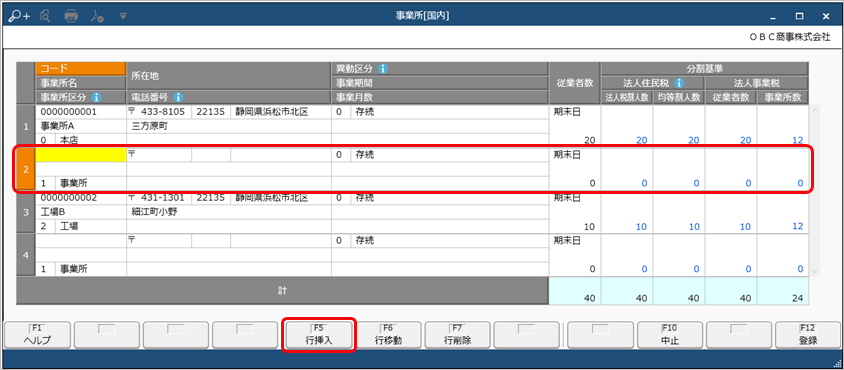844x370 pixels.
Task: Click 事業所数 value 12 in row 3
Action: [798, 226]
